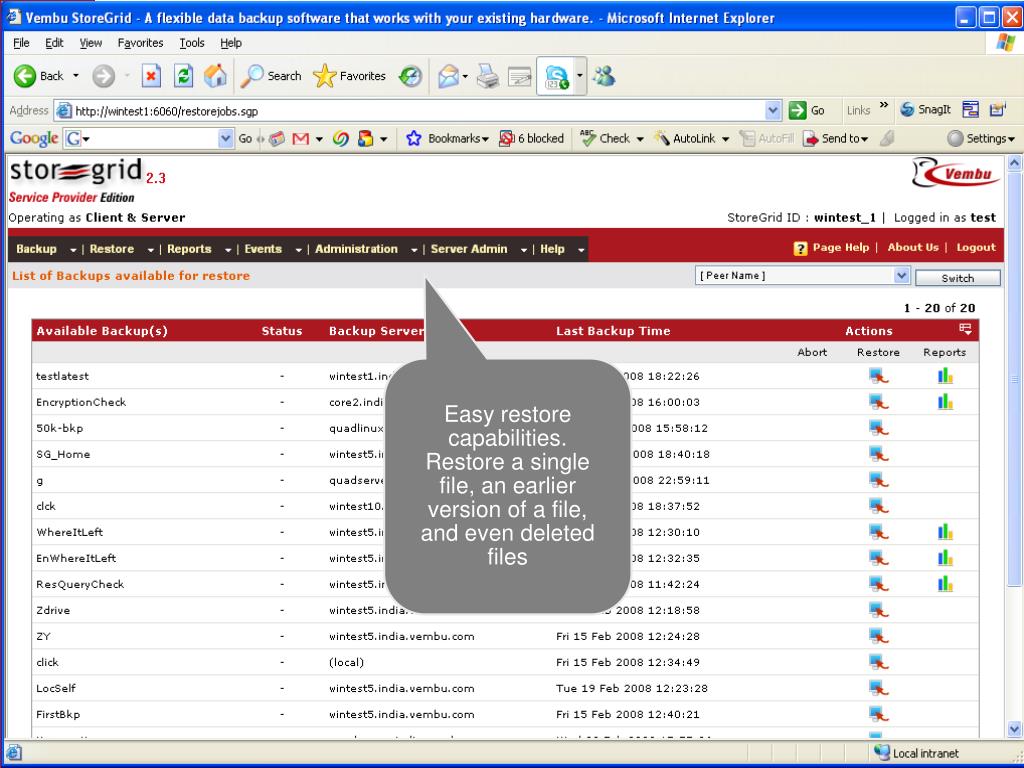Expand the Backup menu dropdown arrow

[73, 249]
